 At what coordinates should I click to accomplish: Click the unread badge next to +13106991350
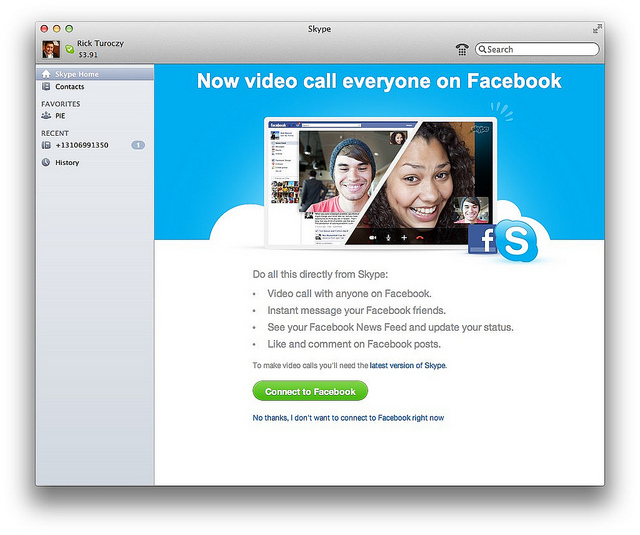(x=138, y=145)
